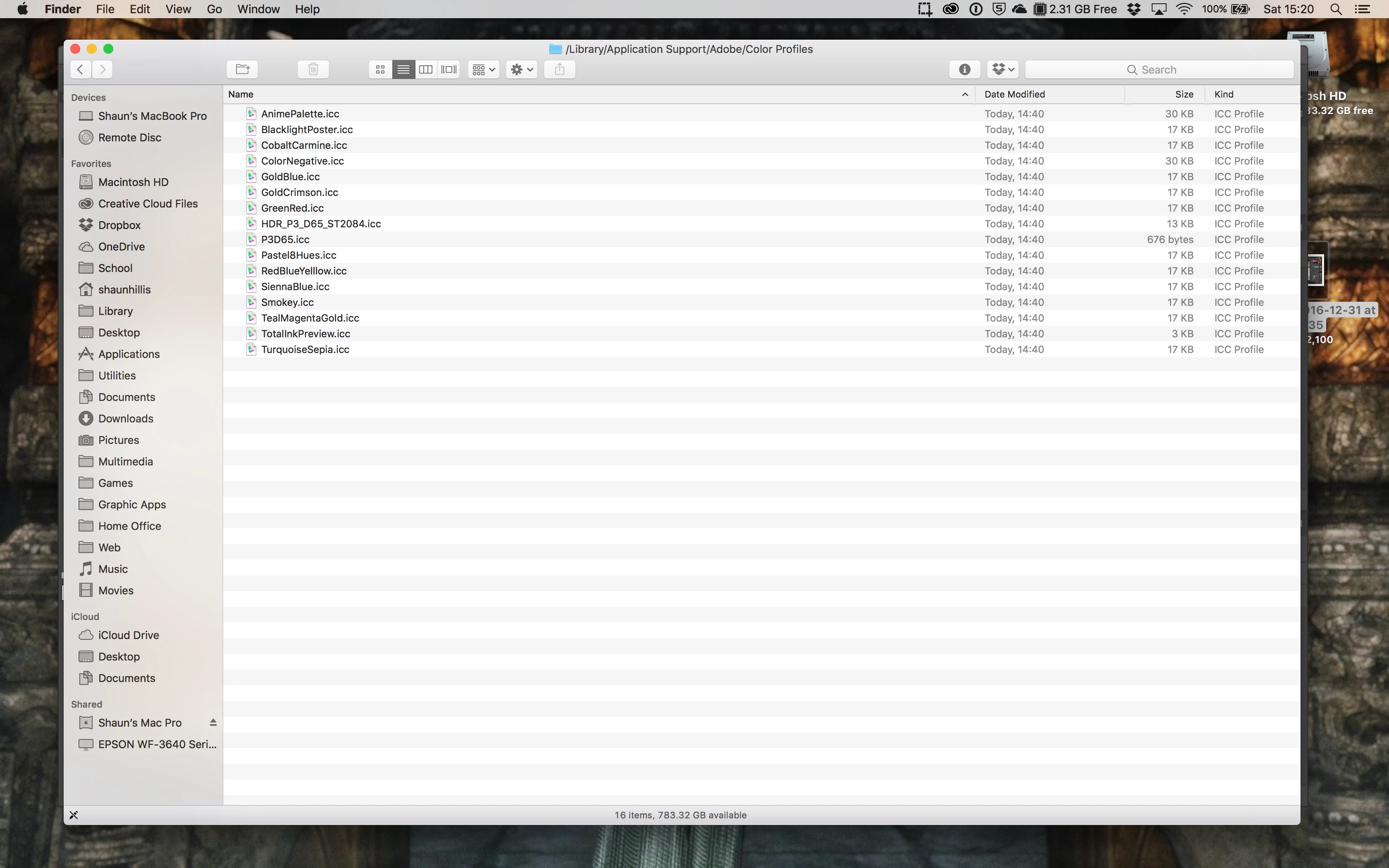Open the Go menu
Image resolution: width=1389 pixels, height=868 pixels.
pos(214,9)
